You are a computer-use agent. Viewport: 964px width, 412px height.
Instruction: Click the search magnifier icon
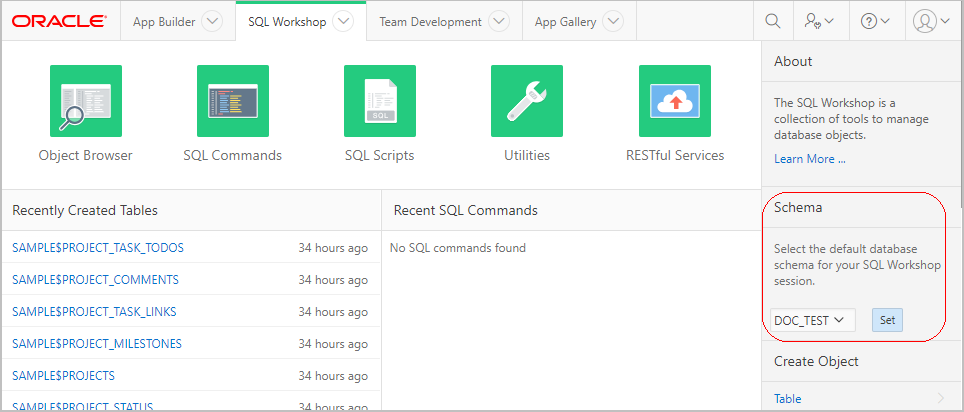(772, 21)
